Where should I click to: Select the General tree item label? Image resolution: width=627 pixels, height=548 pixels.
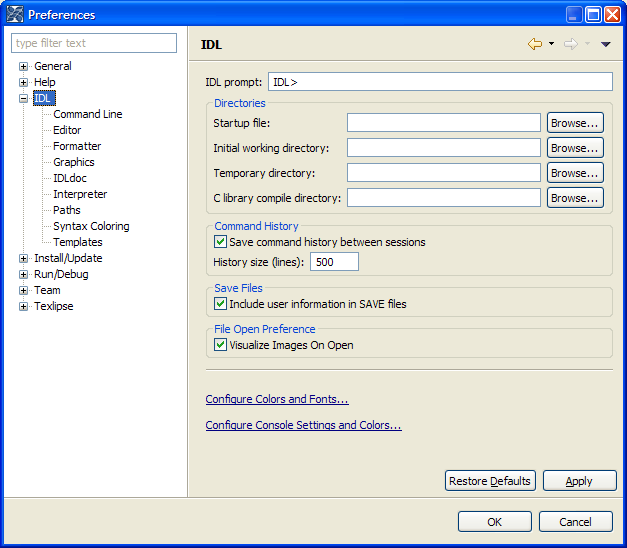tap(53, 66)
